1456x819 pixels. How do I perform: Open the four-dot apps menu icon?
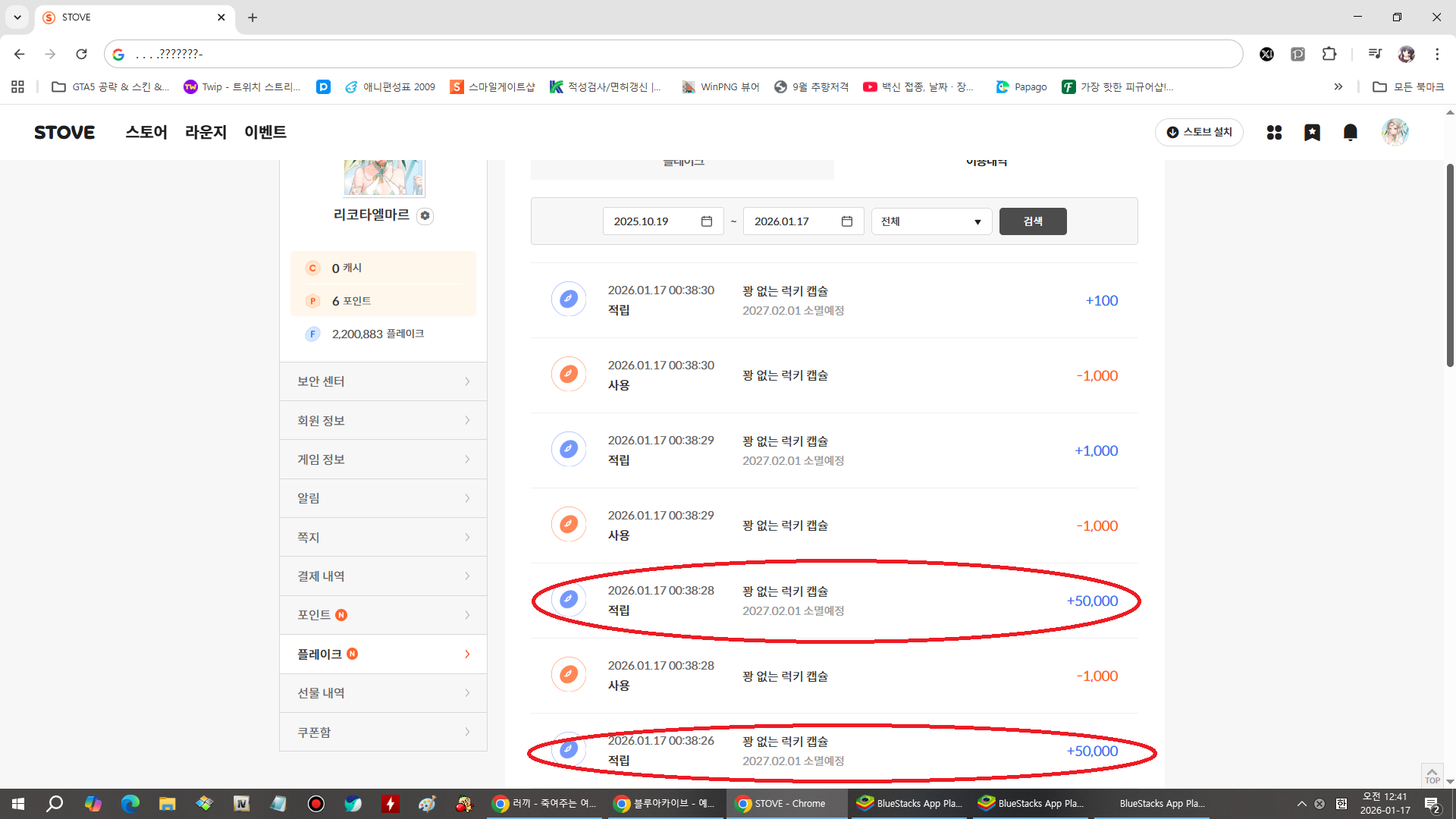point(1274,133)
